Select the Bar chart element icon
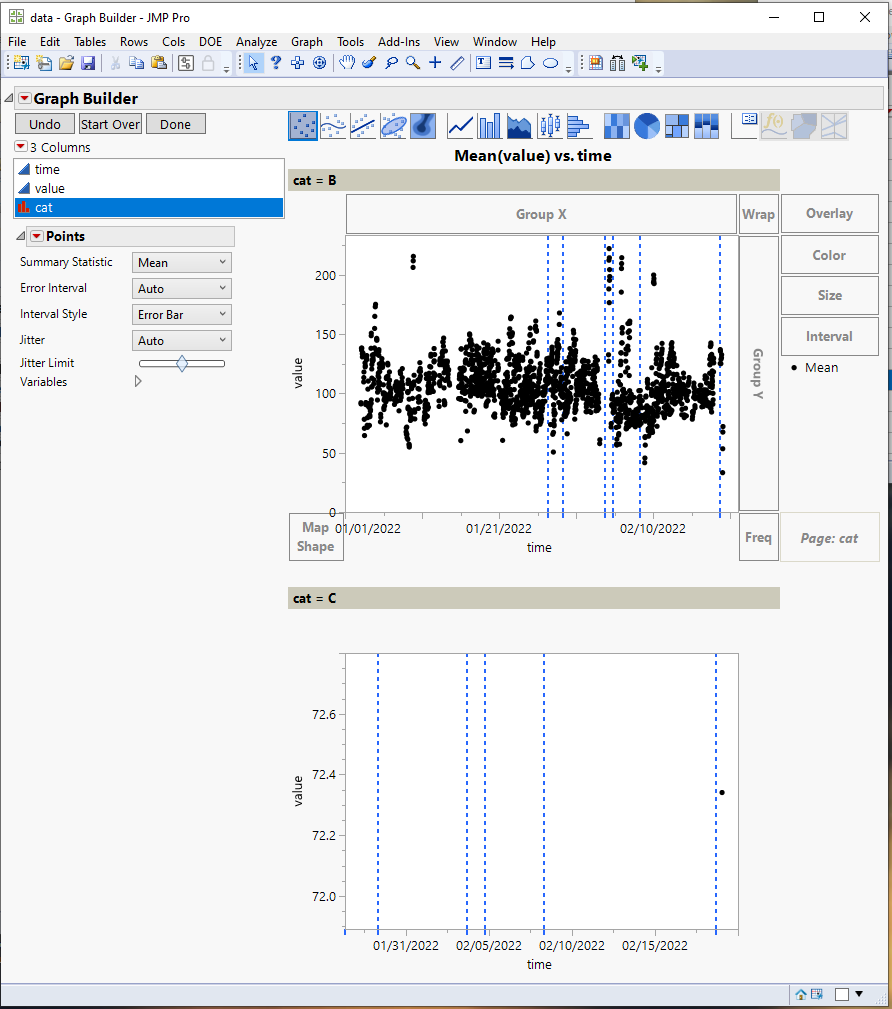 (488, 125)
